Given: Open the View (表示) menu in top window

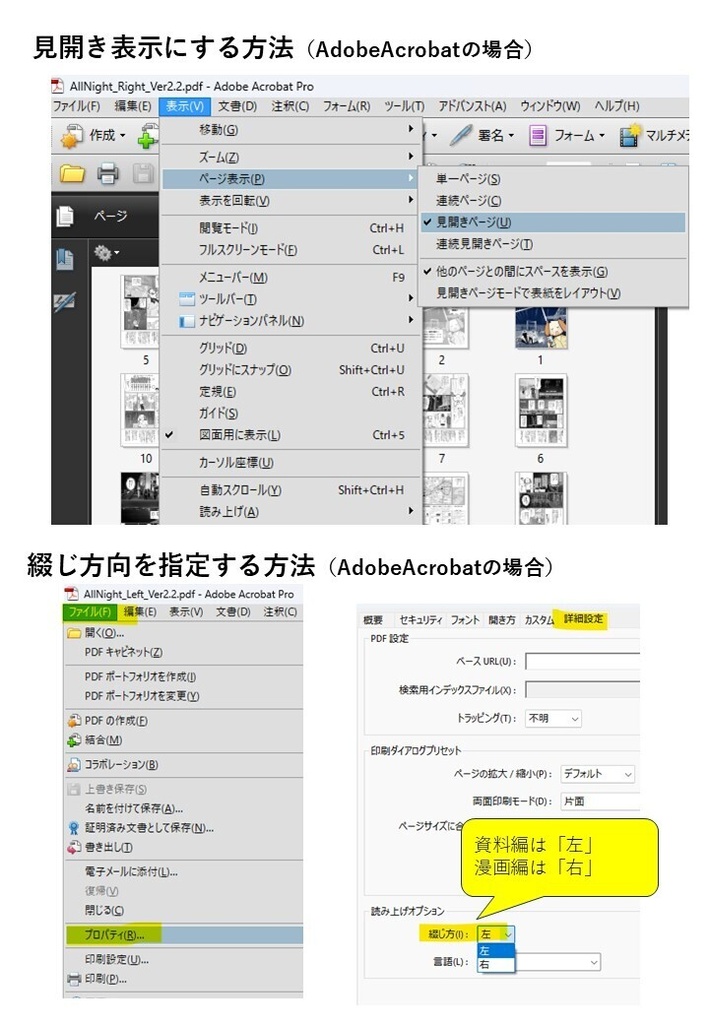Looking at the screenshot, I should pyautogui.click(x=185, y=106).
